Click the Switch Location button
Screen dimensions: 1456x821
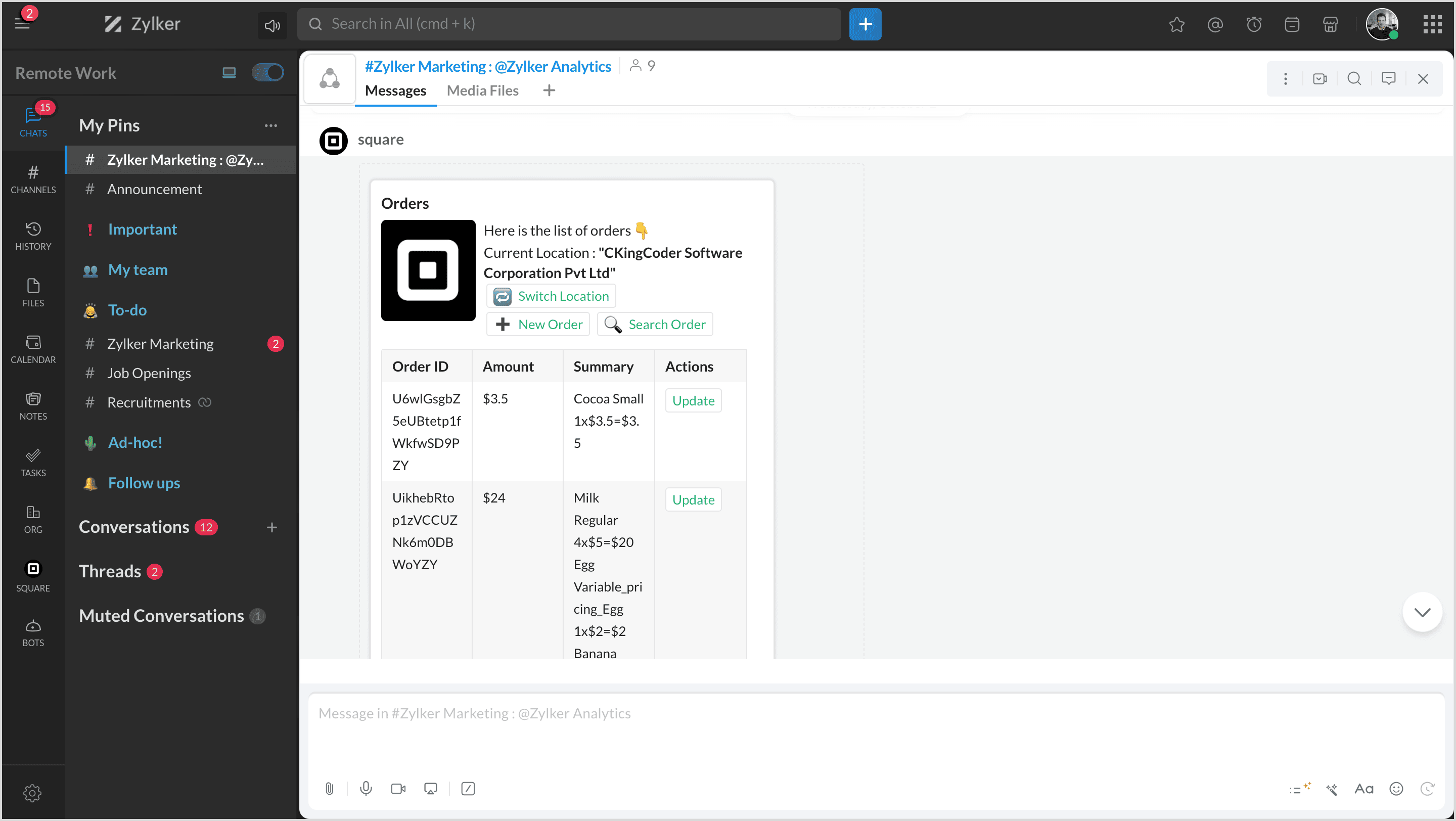pos(551,296)
